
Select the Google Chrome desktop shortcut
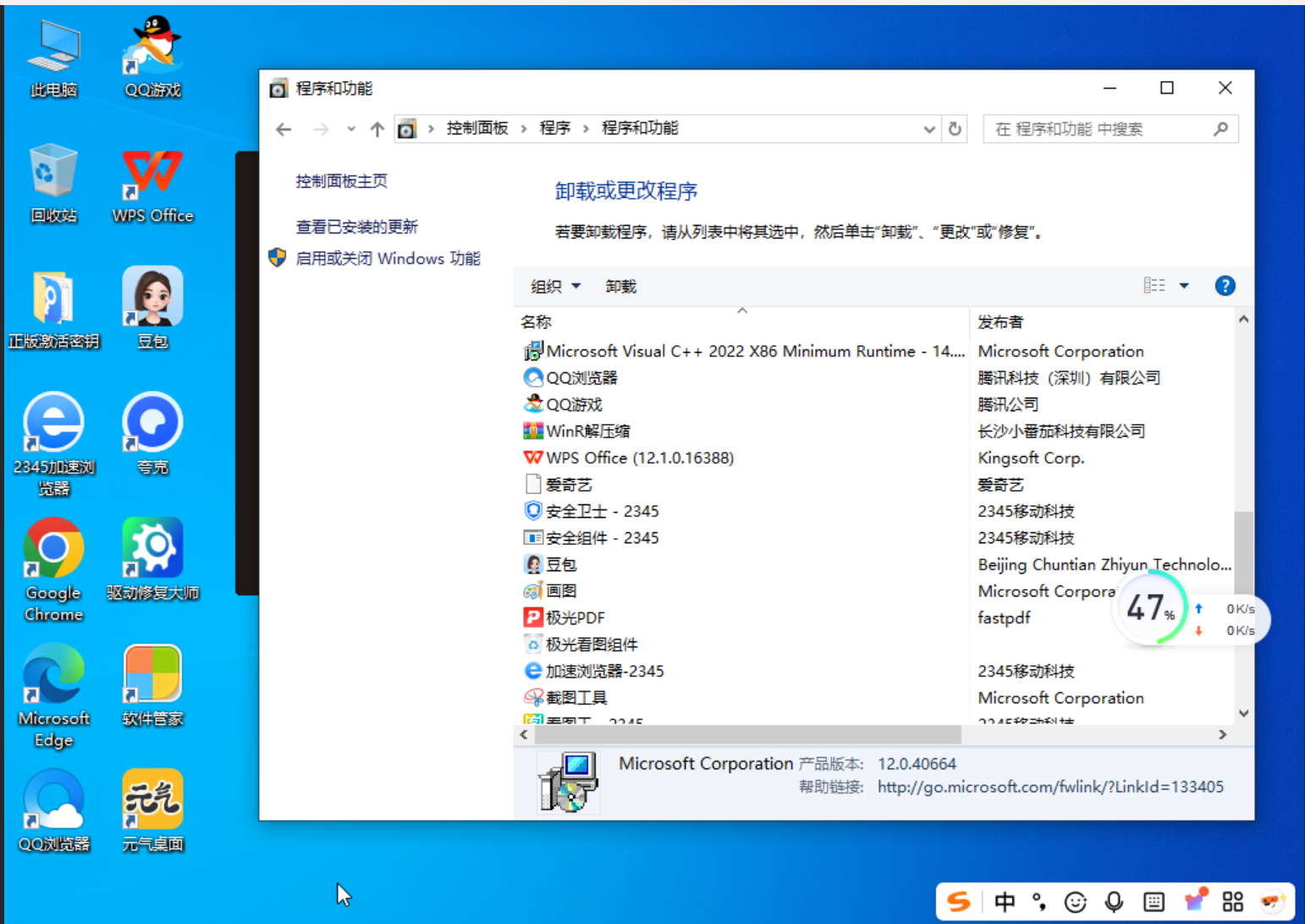pos(53,570)
